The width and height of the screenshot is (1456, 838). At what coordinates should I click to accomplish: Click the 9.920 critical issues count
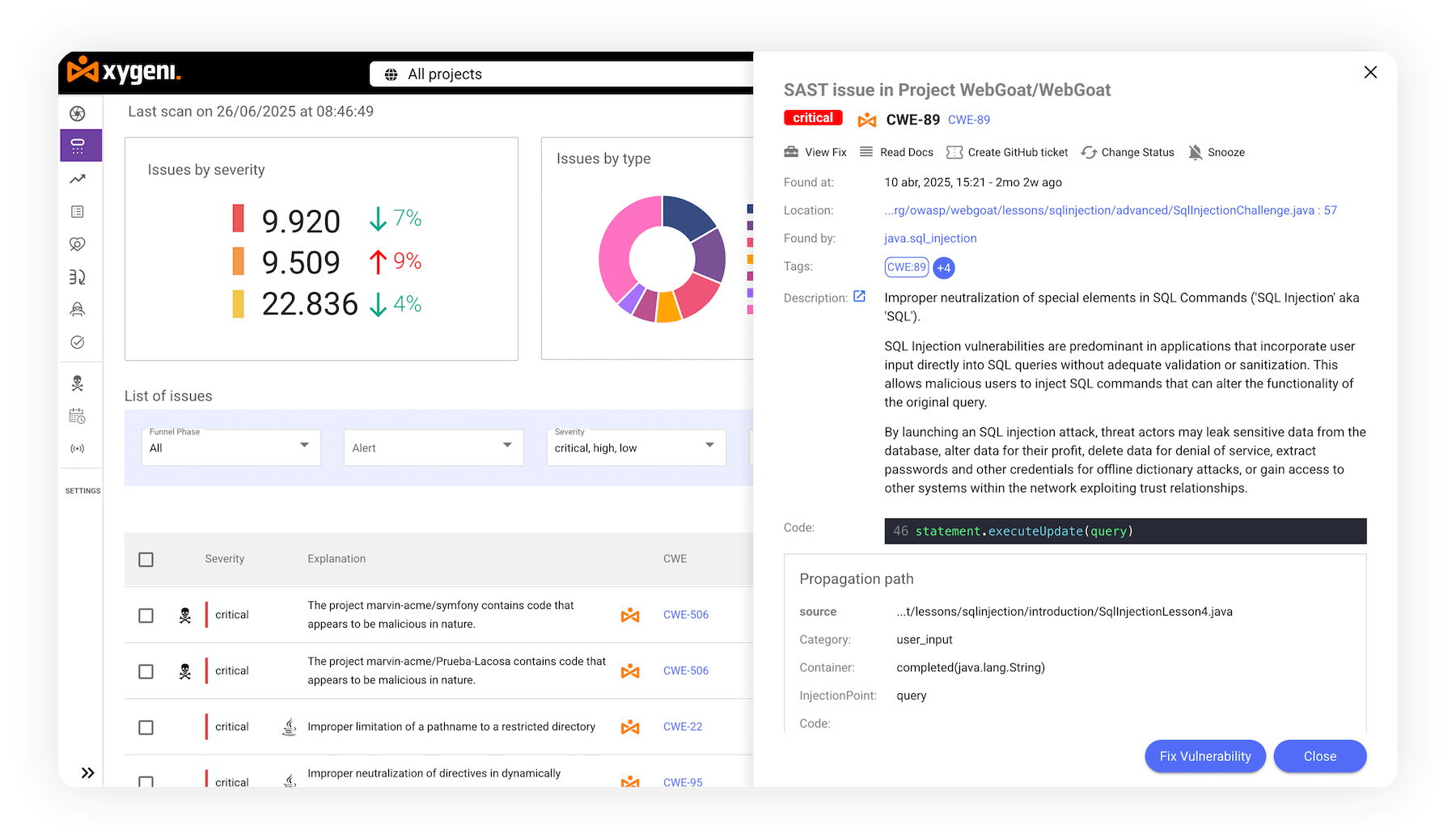click(301, 221)
